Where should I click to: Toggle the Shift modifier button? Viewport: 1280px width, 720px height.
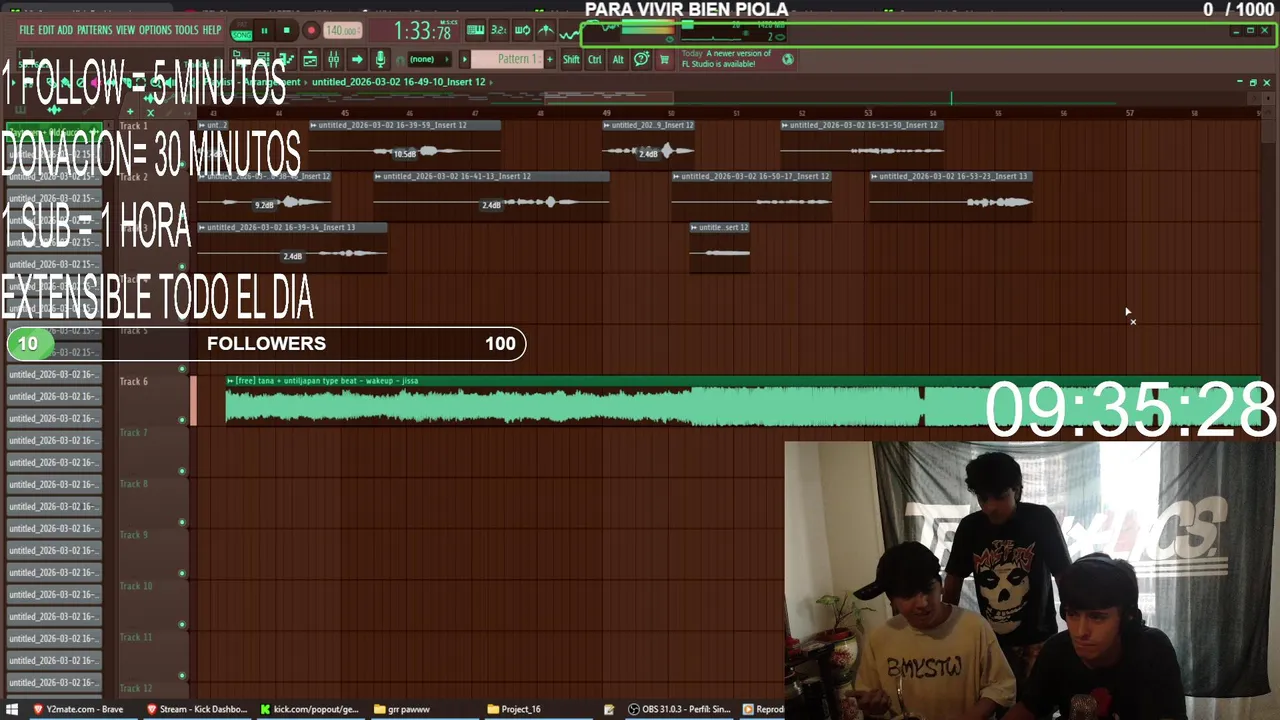click(571, 59)
